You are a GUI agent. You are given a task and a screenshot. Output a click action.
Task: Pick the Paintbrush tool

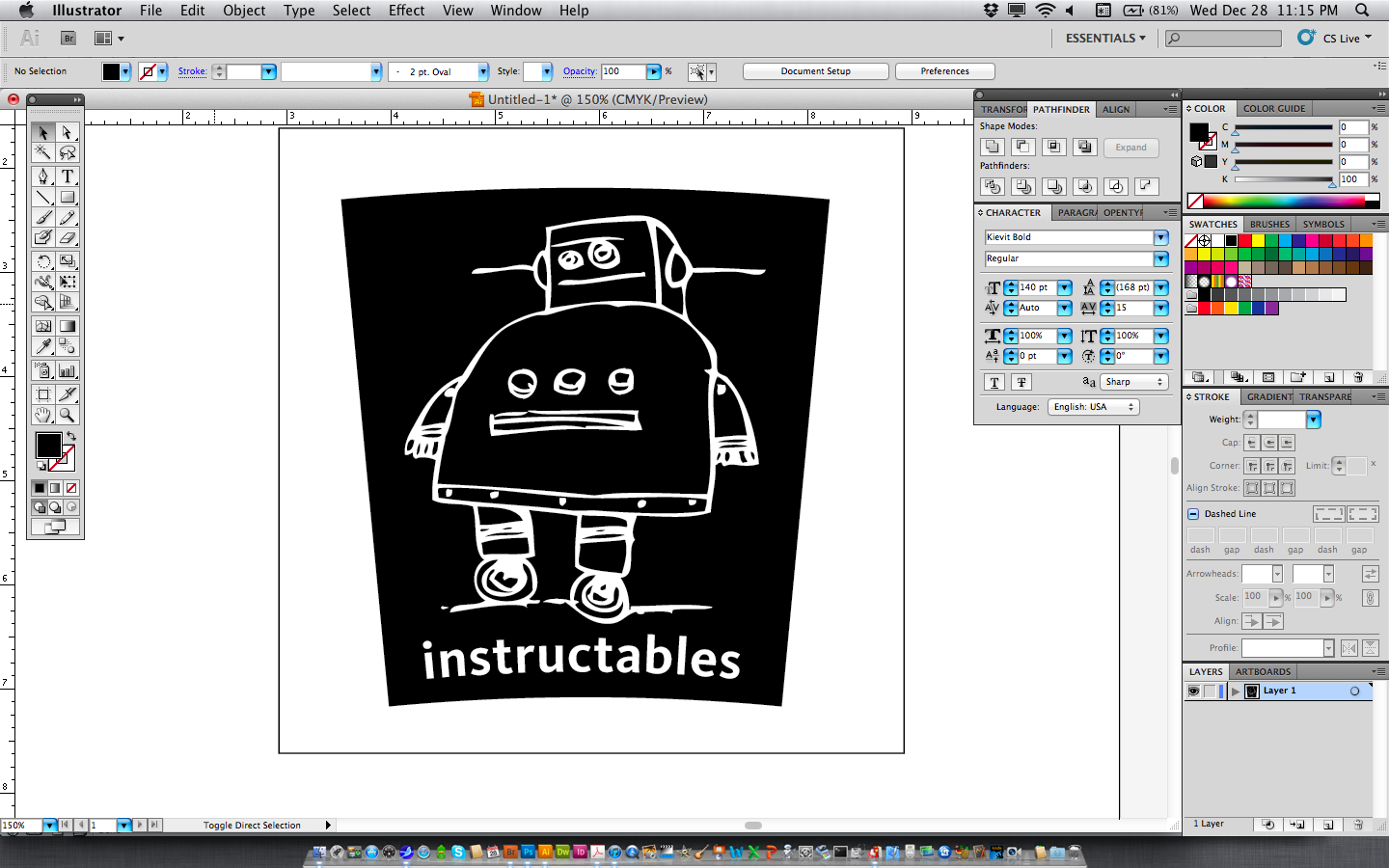[42, 217]
